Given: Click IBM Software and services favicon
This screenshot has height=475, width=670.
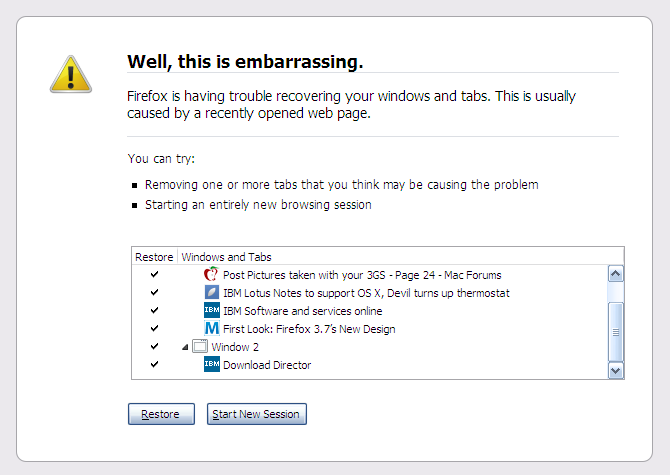Looking at the screenshot, I should pyautogui.click(x=212, y=310).
